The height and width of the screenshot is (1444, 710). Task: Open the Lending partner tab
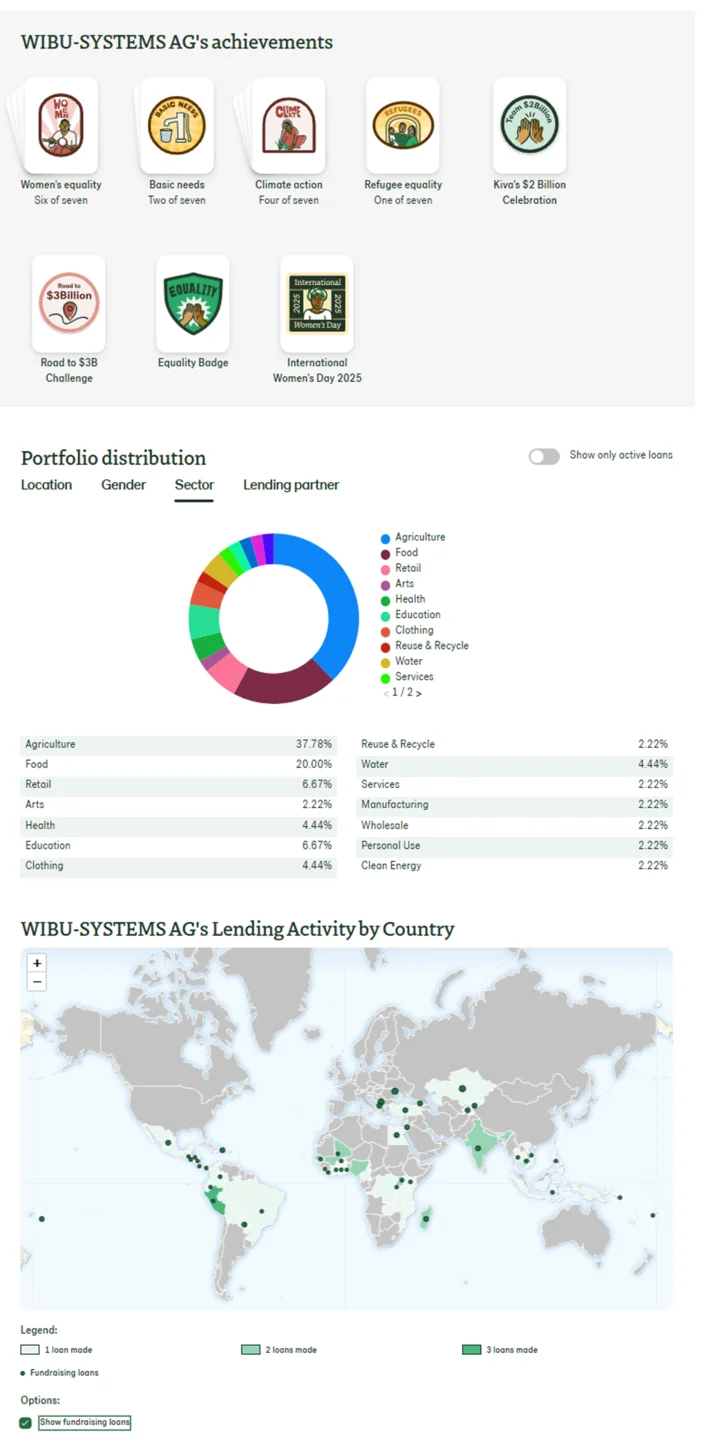(291, 485)
